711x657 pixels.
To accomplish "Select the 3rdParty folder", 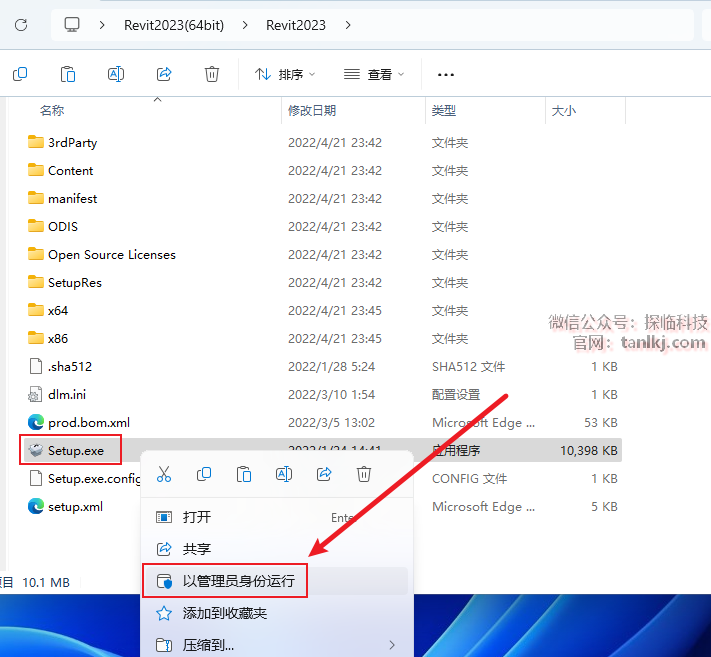I will point(72,143).
